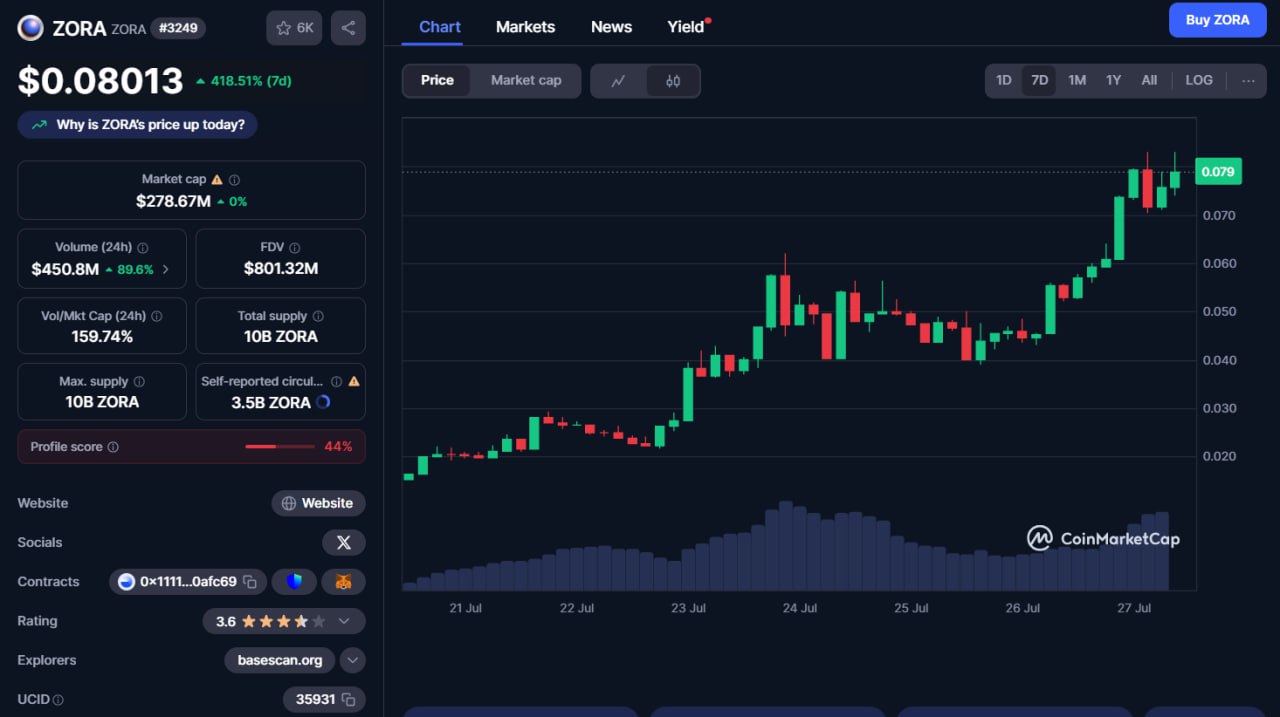1280x717 pixels.
Task: Open the X social profile icon
Action: pos(343,542)
